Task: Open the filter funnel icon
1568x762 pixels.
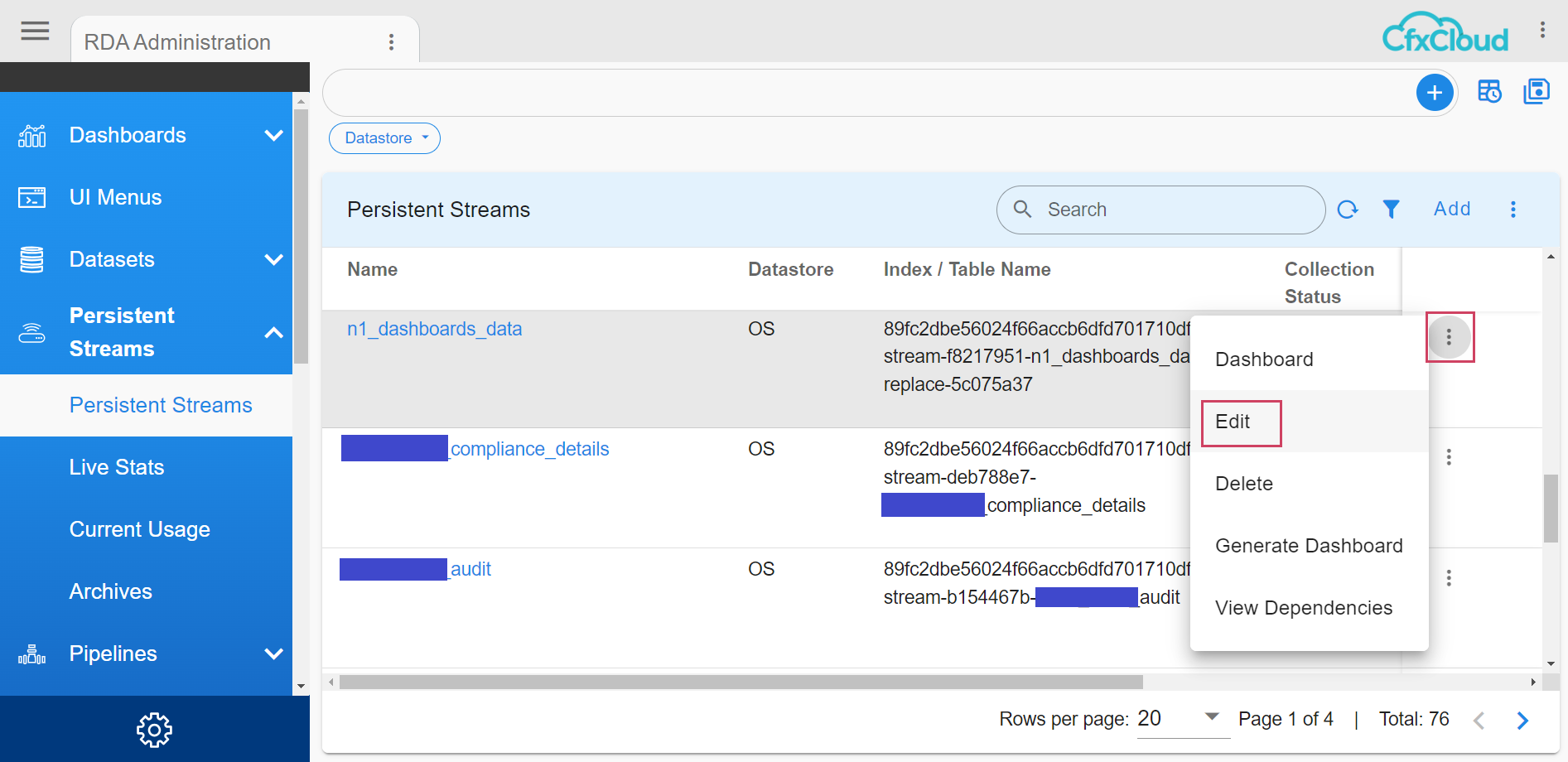Action: point(1392,210)
